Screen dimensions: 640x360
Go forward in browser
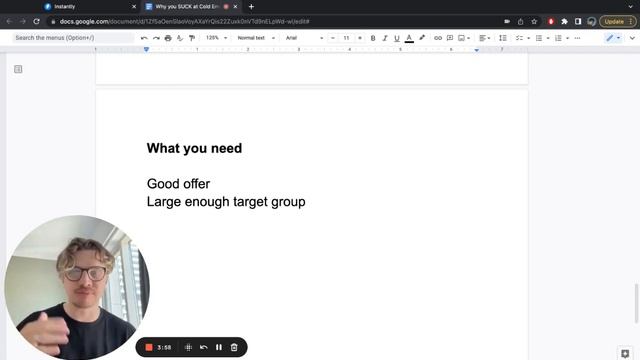pos(23,21)
